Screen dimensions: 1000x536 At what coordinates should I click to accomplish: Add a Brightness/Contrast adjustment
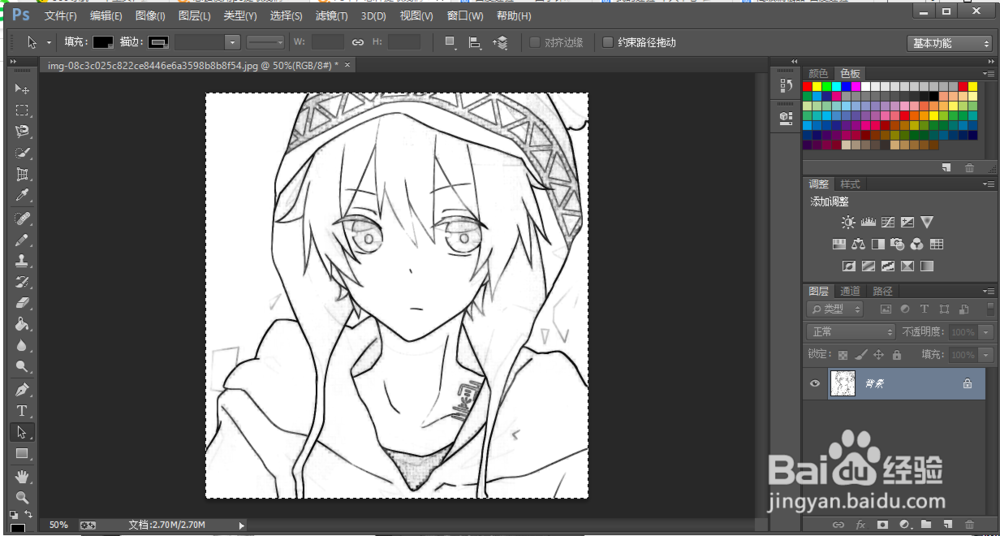point(848,222)
